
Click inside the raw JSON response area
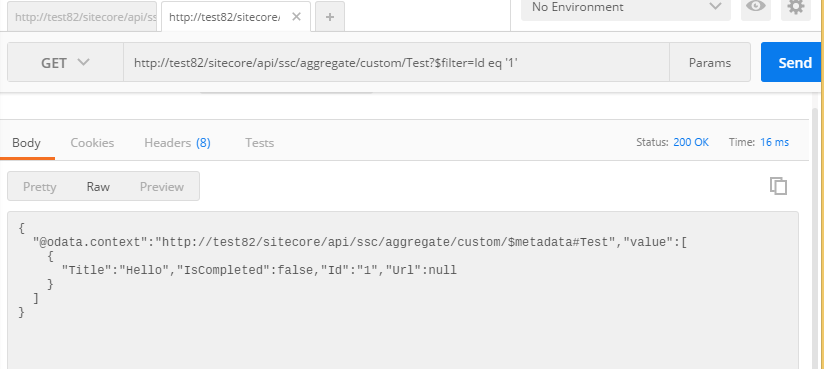click(x=403, y=290)
